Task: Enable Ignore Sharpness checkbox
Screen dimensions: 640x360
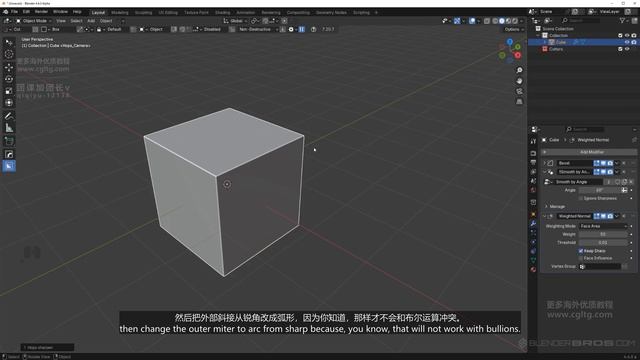Action: pyautogui.click(x=581, y=198)
